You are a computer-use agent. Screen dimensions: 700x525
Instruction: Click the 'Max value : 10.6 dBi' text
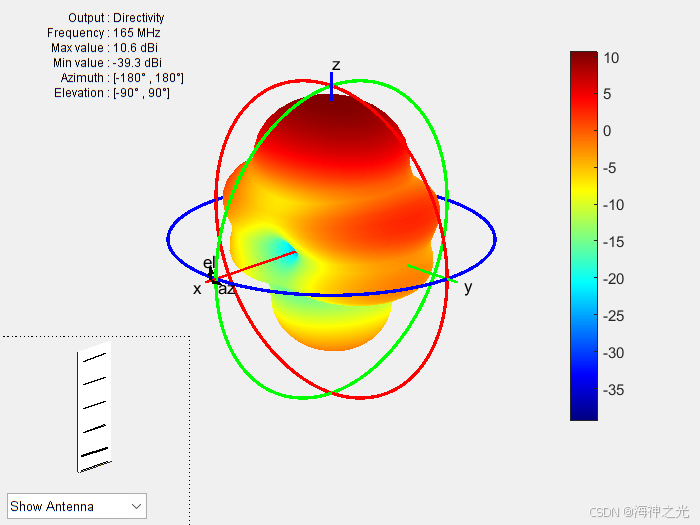click(104, 48)
